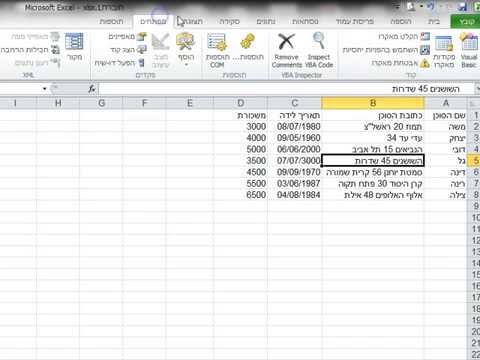Open Macro Security (אבטחת מאקרו) settings
Viewport: 480px width, 360px height.
pyautogui.click(x=400, y=63)
